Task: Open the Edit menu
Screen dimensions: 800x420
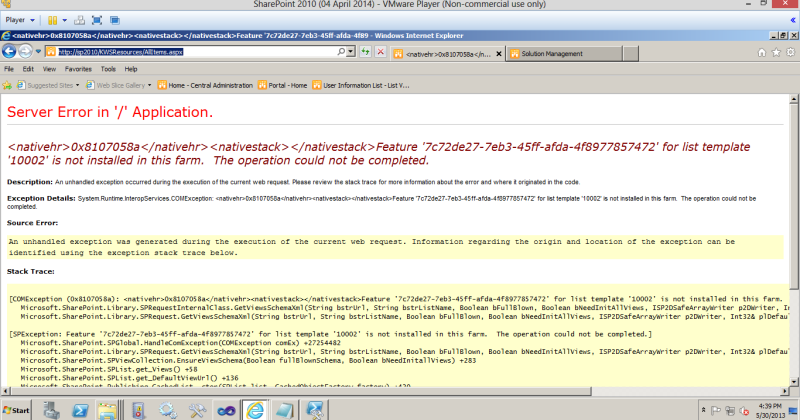Action: (x=28, y=69)
